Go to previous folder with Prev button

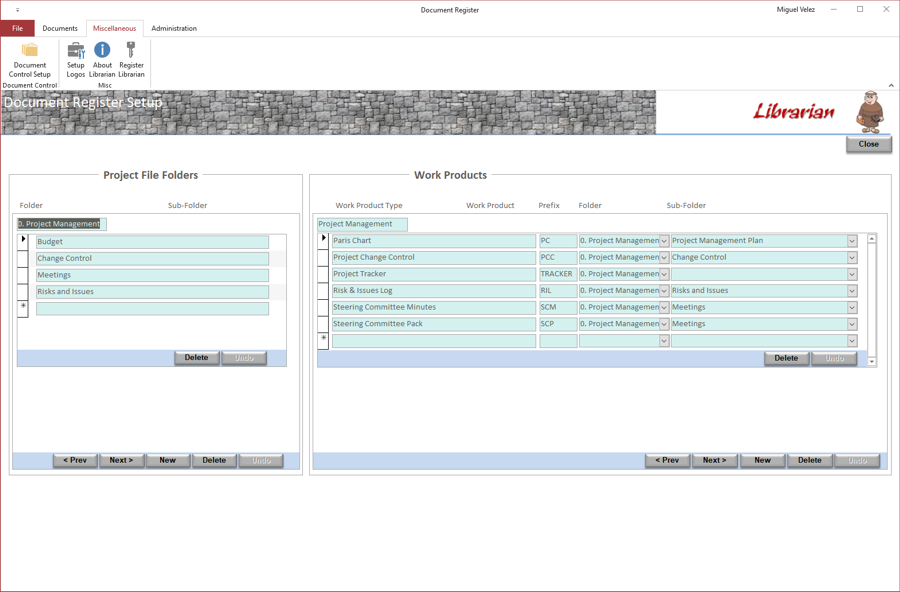(x=75, y=461)
